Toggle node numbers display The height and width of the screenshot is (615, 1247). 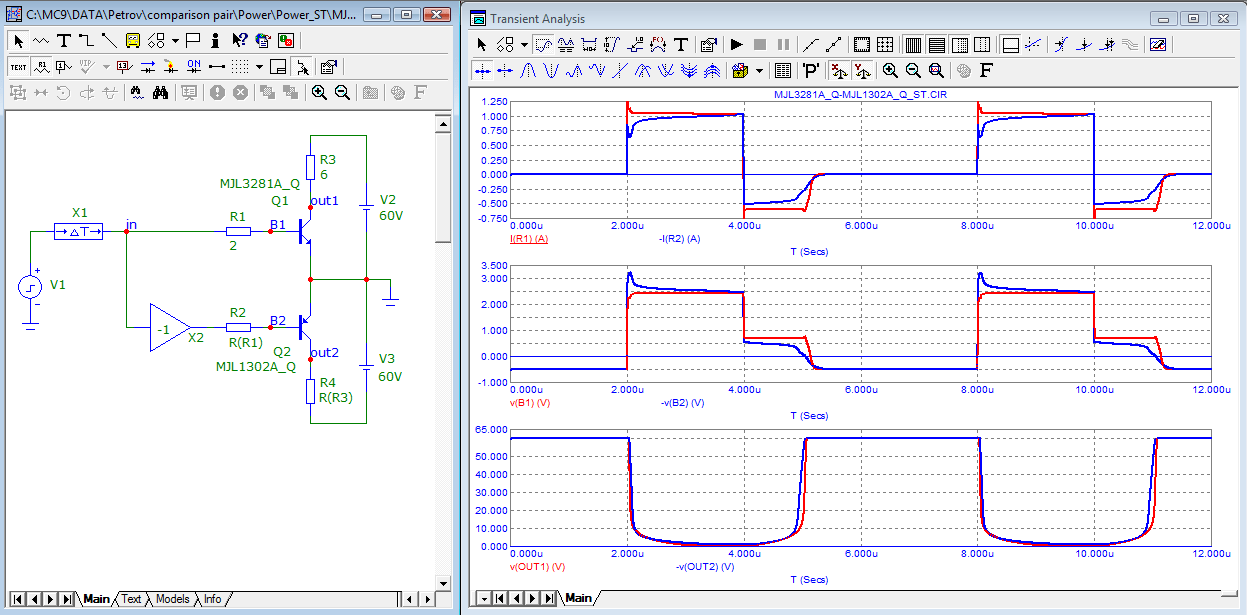point(64,67)
